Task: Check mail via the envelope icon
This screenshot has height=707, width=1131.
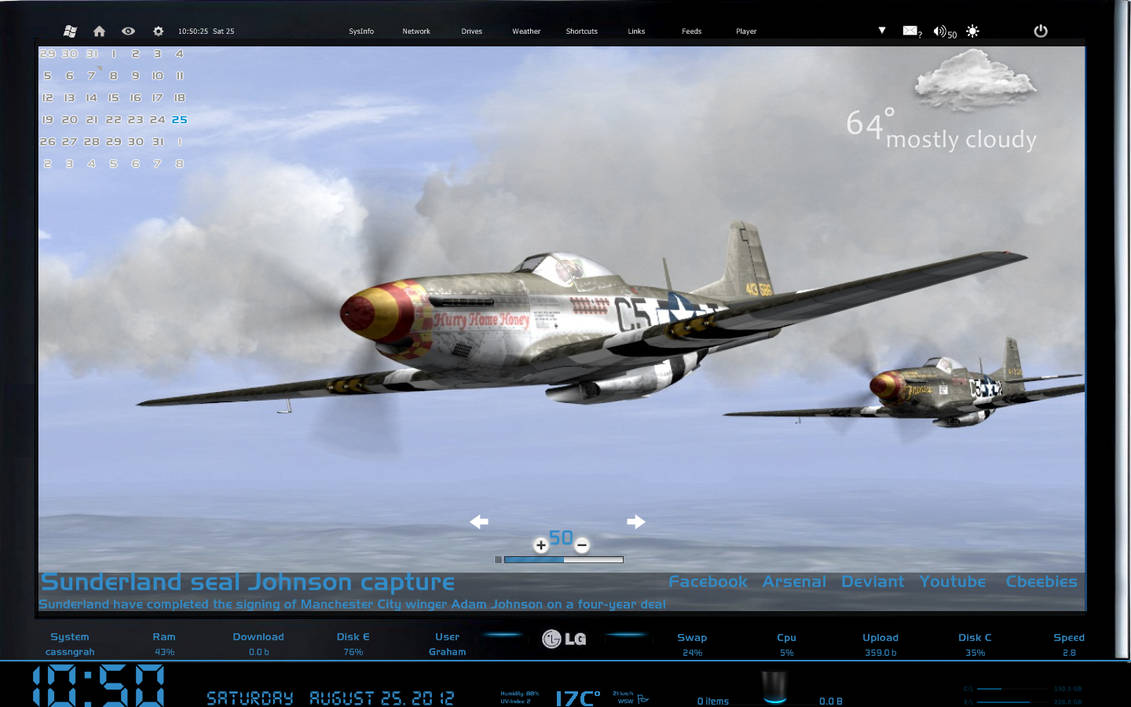Action: (x=911, y=31)
